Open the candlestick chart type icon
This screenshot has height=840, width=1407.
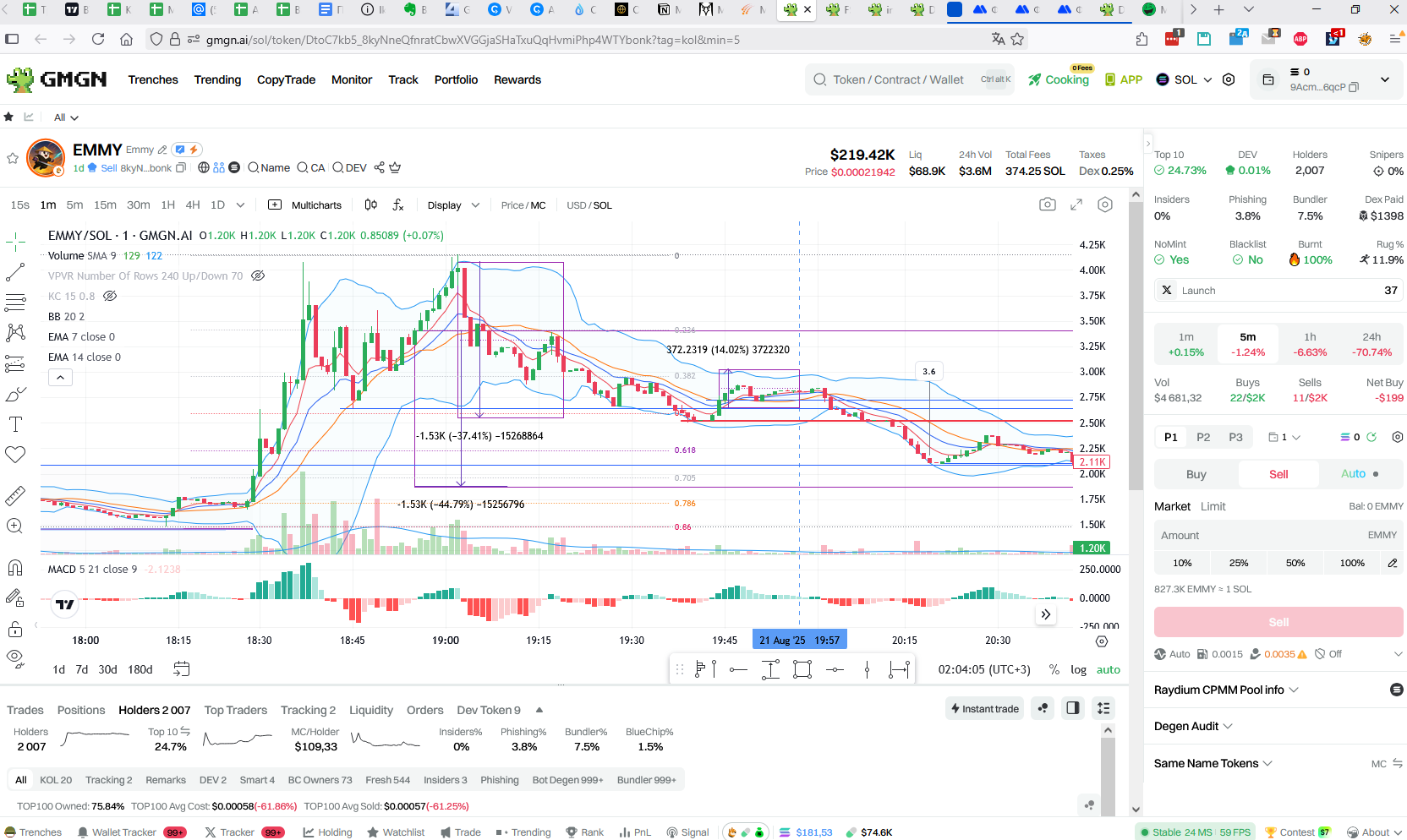click(370, 205)
